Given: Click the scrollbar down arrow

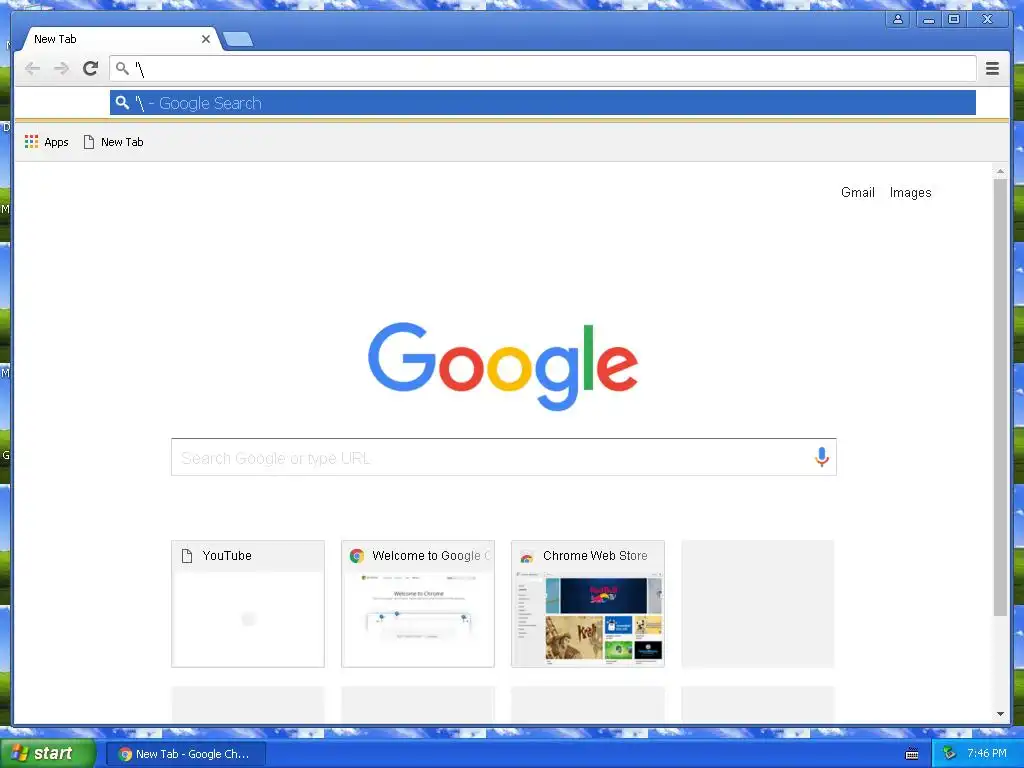Looking at the screenshot, I should pyautogui.click(x=1000, y=714).
